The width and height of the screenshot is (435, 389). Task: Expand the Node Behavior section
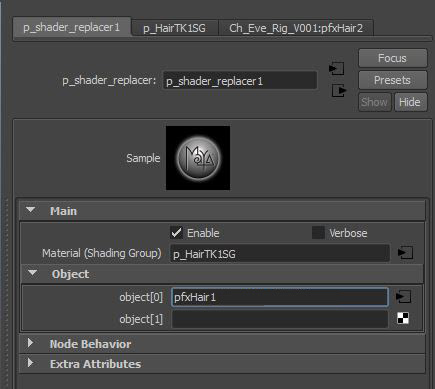click(31, 343)
